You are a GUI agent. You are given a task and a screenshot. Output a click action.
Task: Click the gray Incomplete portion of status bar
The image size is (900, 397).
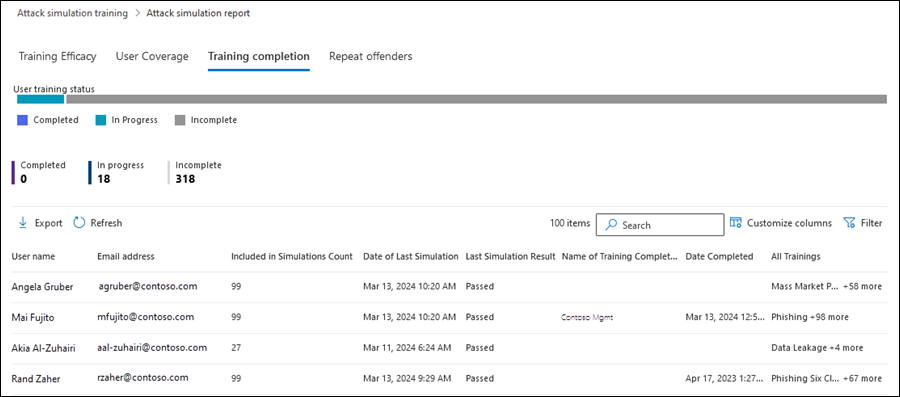click(x=476, y=99)
